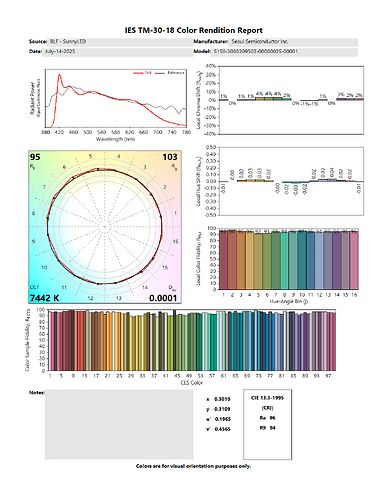Select the CCT value 7442 K
The image size is (386, 500).
point(44,298)
